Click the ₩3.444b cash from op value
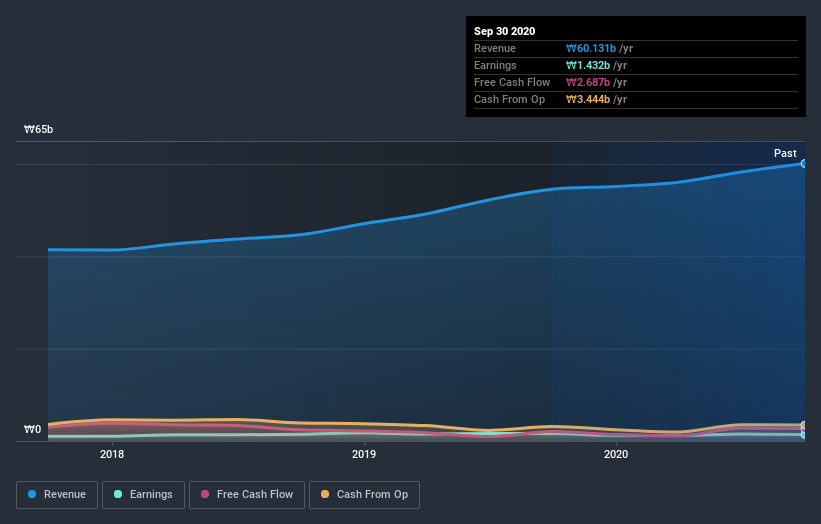 pyautogui.click(x=587, y=99)
